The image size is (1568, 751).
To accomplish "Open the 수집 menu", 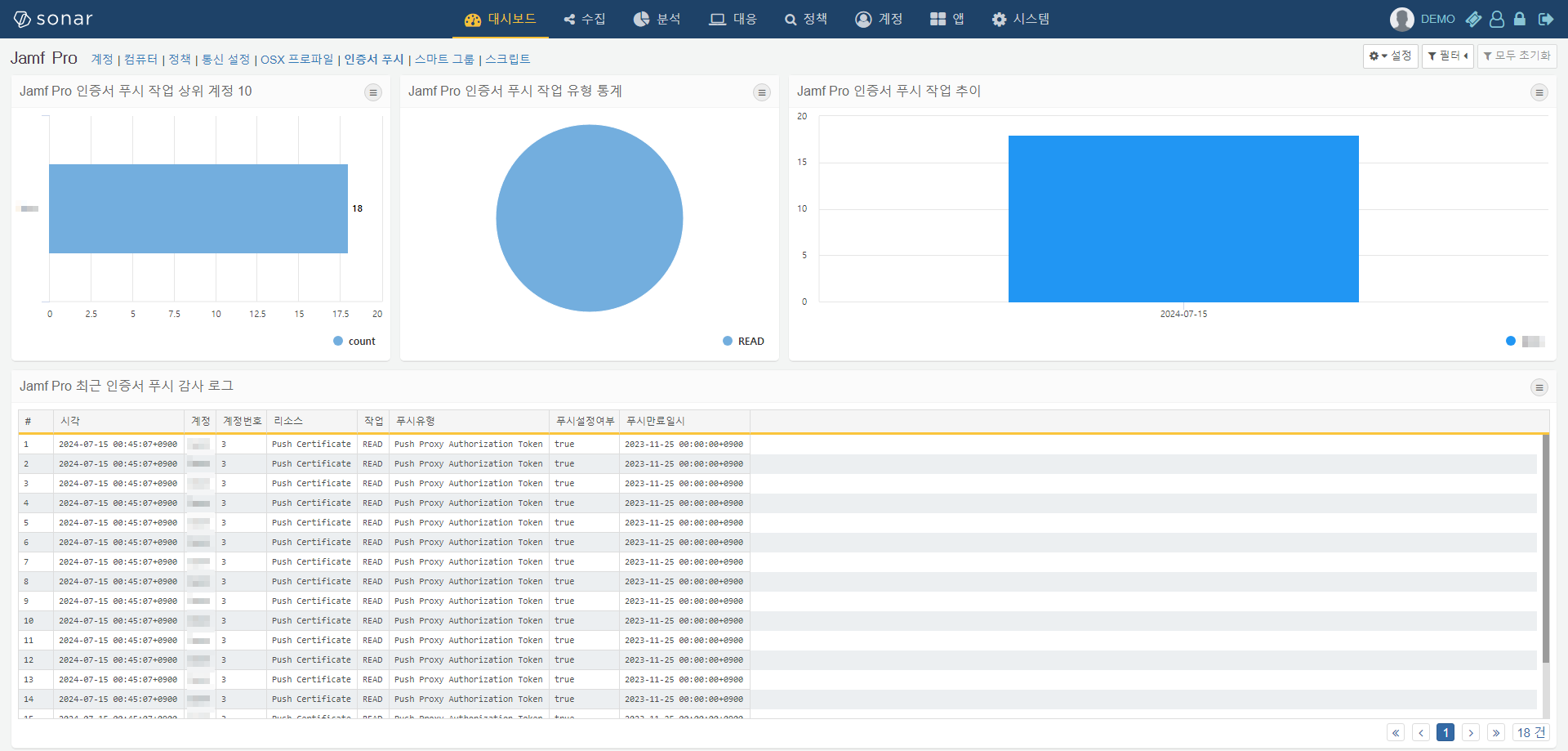I will point(585,19).
